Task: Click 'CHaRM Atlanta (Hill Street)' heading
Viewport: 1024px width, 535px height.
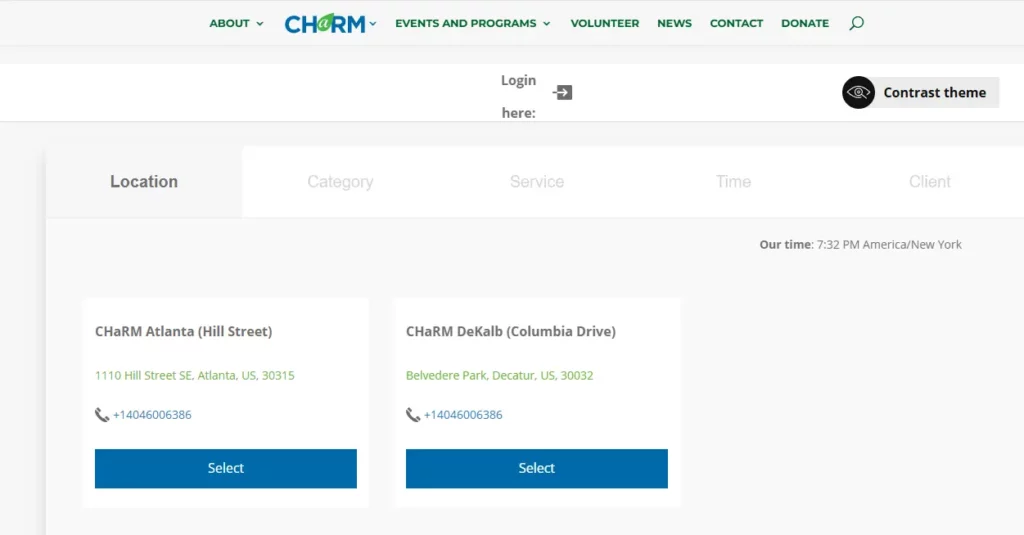Action: tap(184, 332)
